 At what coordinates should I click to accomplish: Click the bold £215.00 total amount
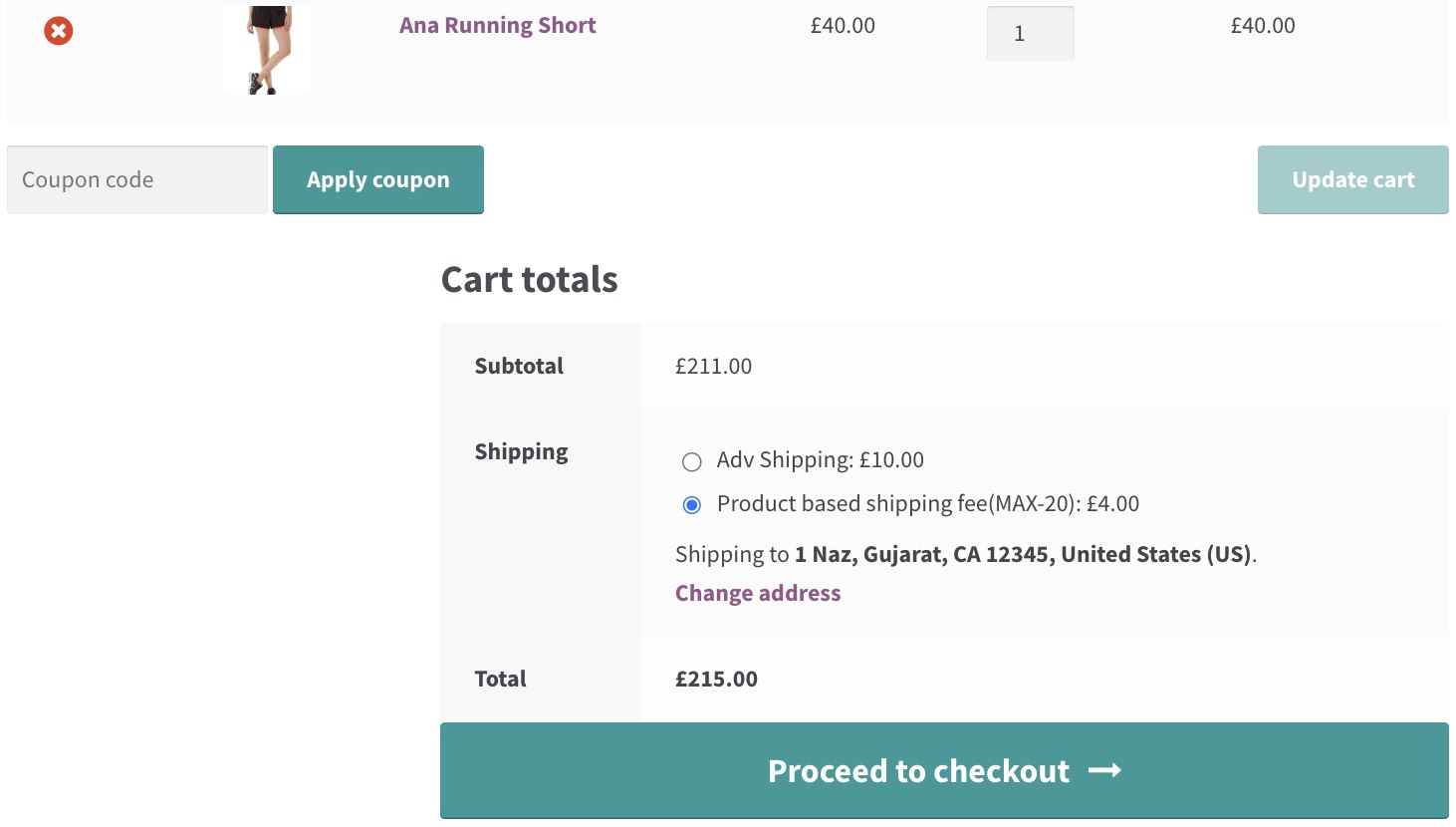click(716, 680)
